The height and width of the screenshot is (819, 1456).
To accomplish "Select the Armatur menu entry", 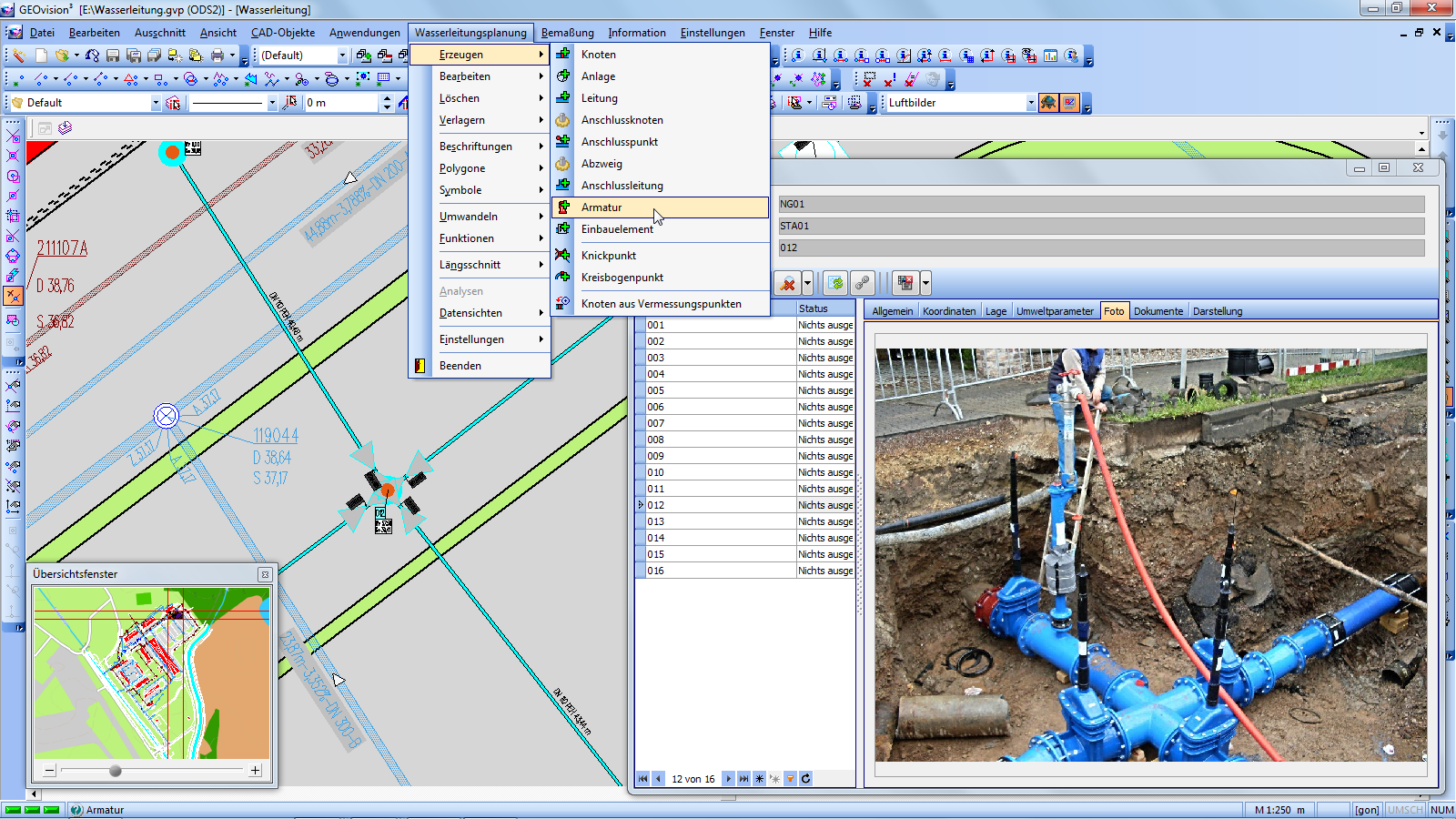I will click(660, 207).
